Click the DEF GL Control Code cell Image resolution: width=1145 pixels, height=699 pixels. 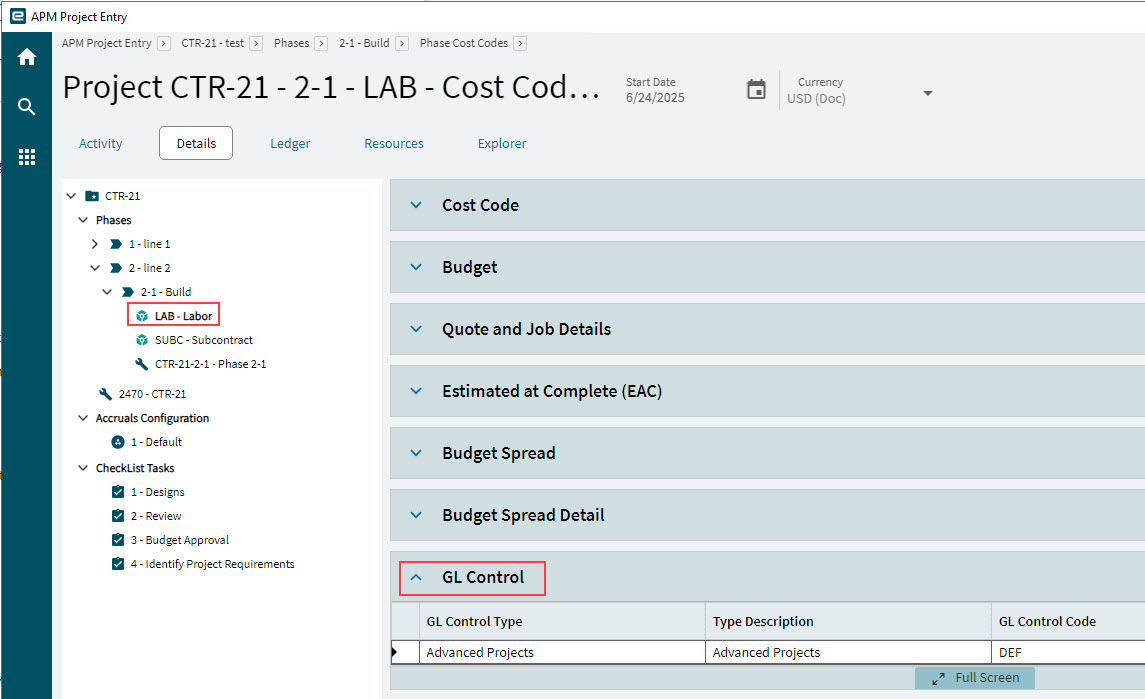pyautogui.click(x=1068, y=652)
